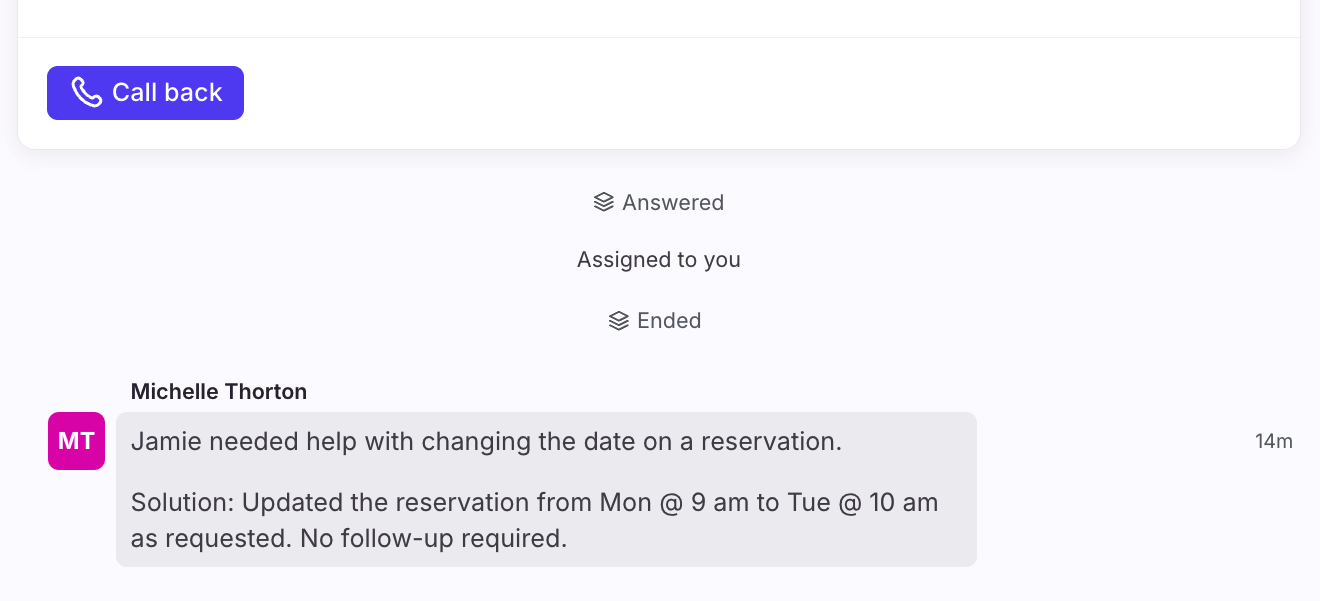Click the blank white card area beside Call back
The image size is (1320, 601).
tap(760, 93)
